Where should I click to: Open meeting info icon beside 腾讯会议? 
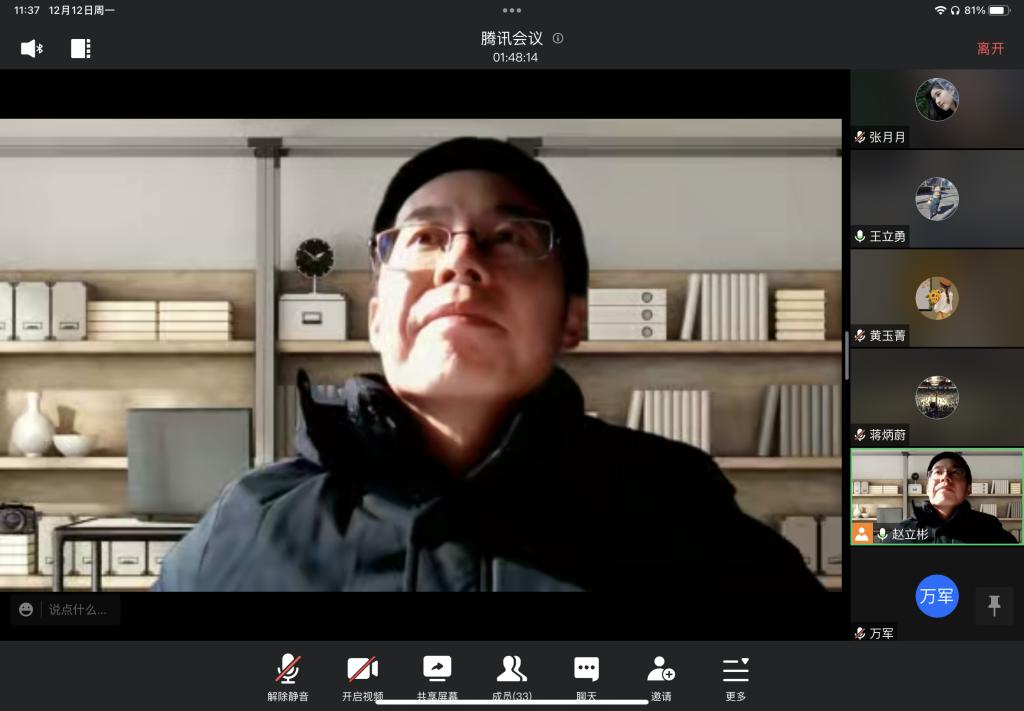click(x=558, y=38)
